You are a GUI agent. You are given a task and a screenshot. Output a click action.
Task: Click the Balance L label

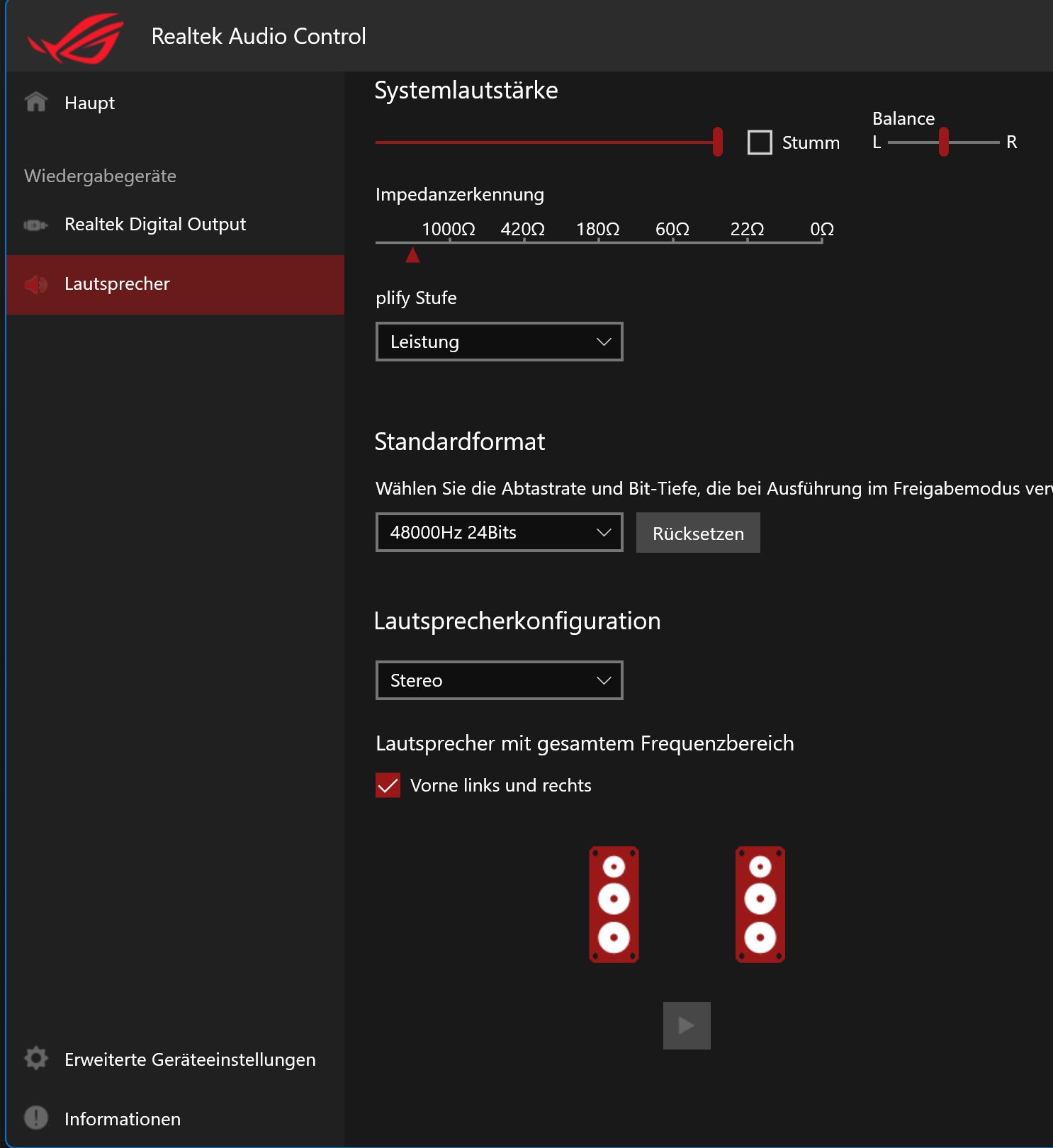pyautogui.click(x=877, y=142)
